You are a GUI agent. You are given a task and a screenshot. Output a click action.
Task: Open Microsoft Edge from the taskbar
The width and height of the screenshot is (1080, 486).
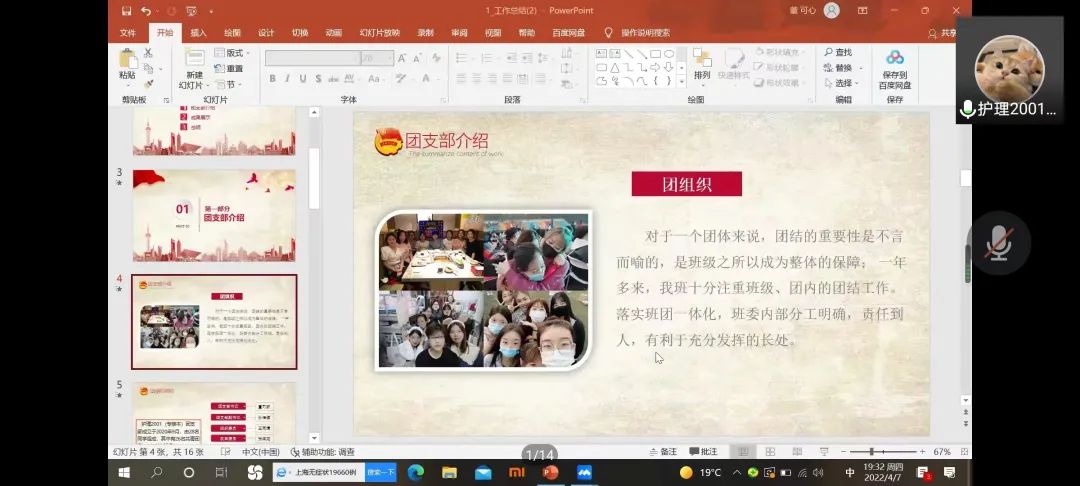[415, 472]
